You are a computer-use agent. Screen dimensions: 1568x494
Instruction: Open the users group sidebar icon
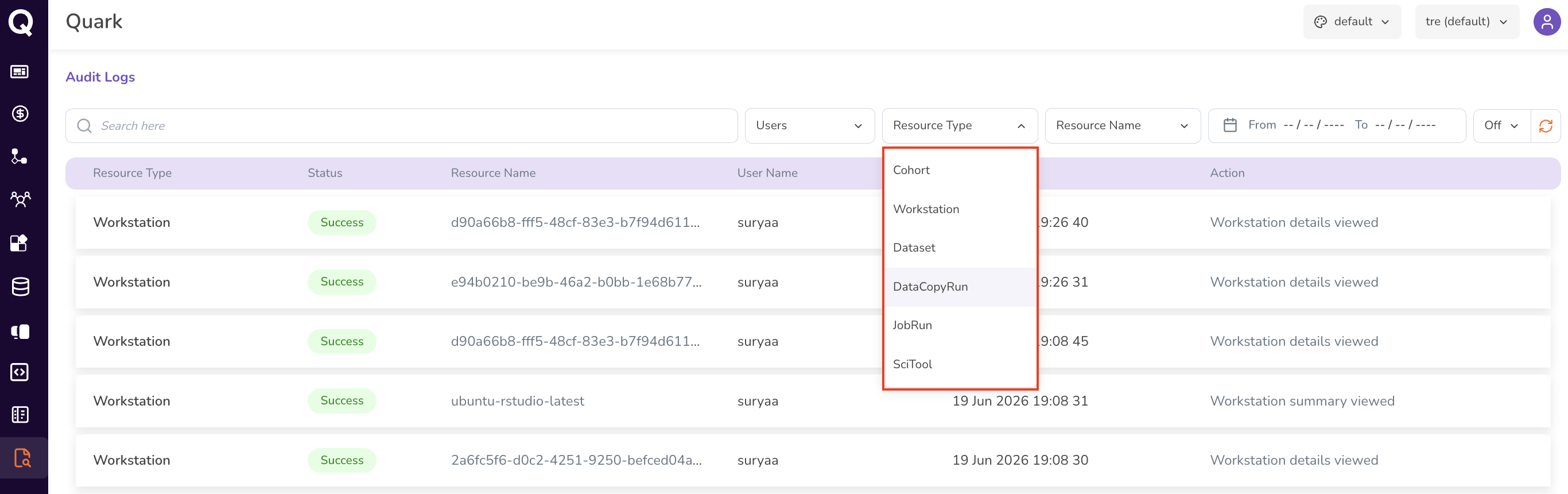(20, 199)
